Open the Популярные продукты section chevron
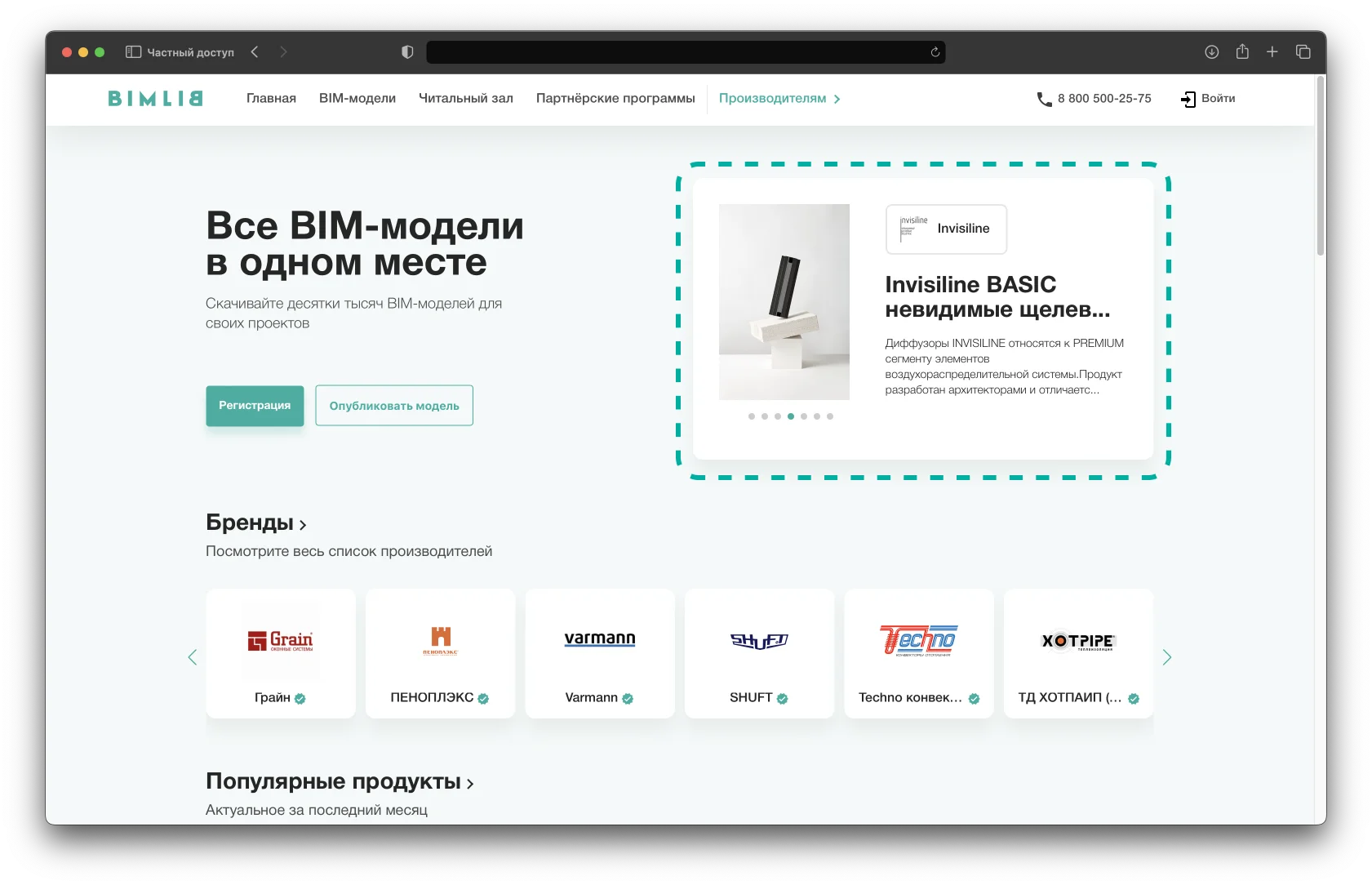This screenshot has width=1372, height=885. (470, 784)
